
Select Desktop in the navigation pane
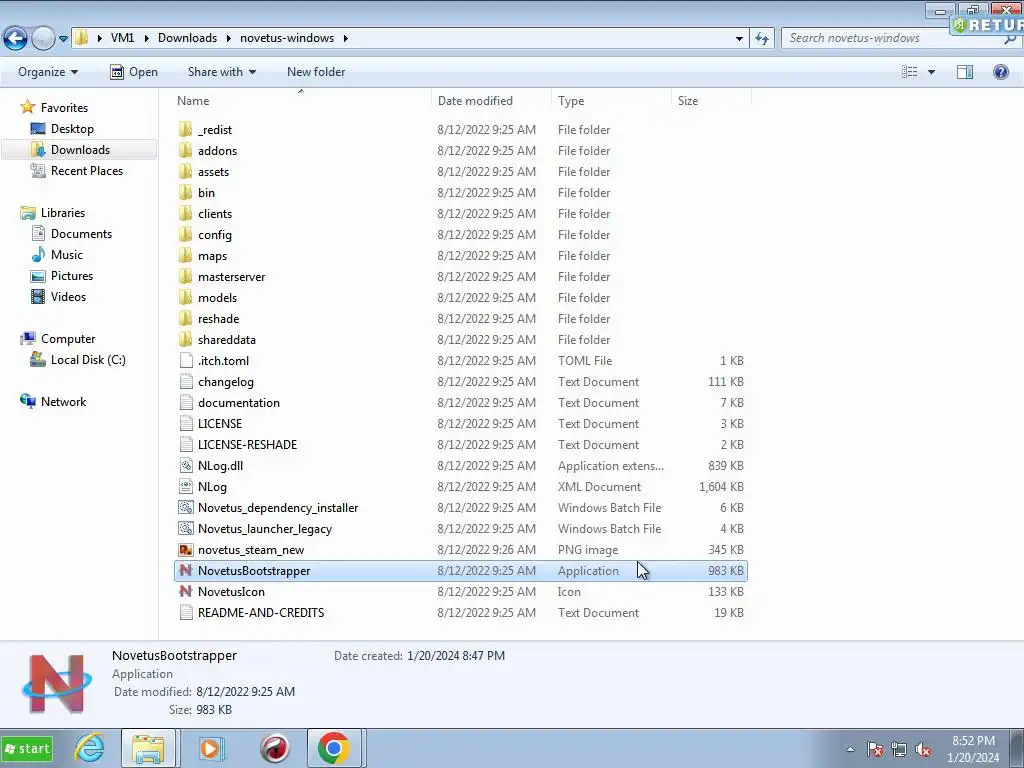[72, 129]
